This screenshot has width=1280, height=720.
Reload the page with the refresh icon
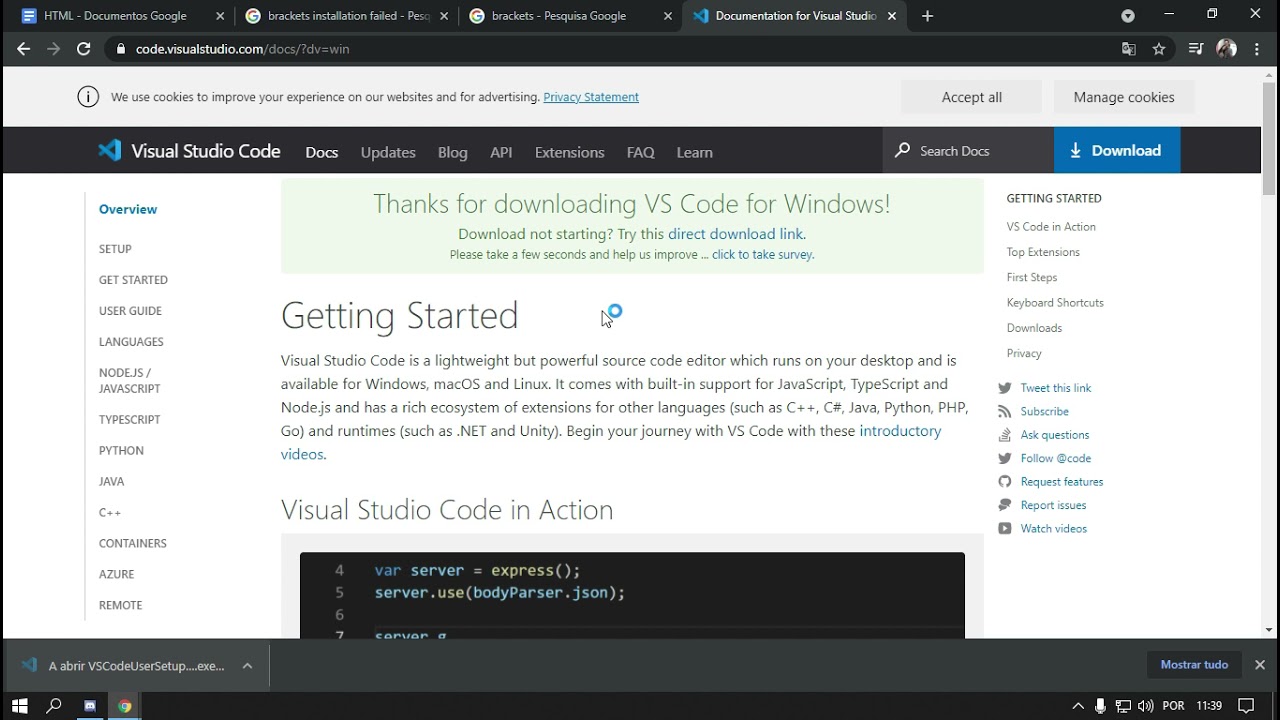(x=84, y=48)
